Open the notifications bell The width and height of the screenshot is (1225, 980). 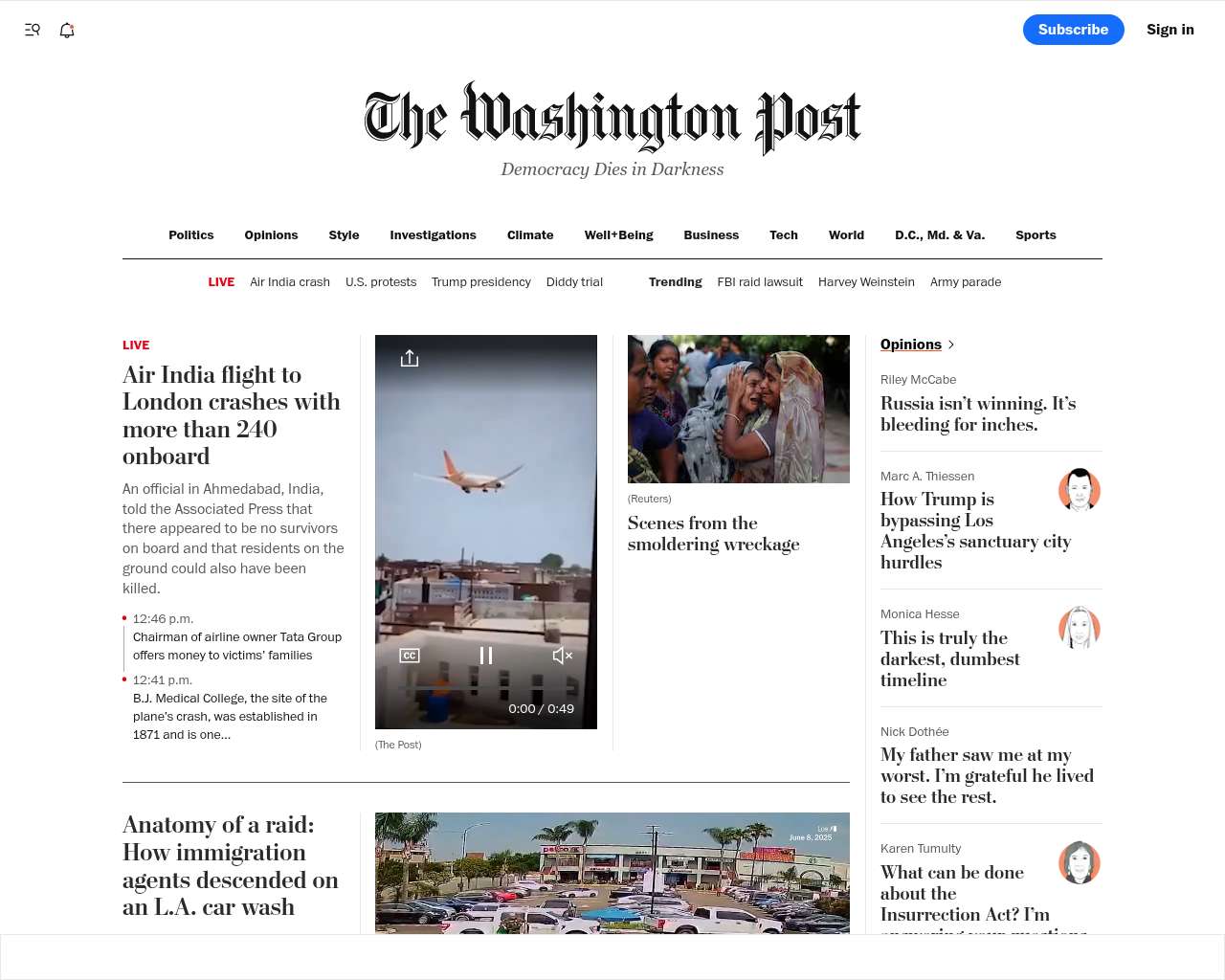(x=67, y=30)
